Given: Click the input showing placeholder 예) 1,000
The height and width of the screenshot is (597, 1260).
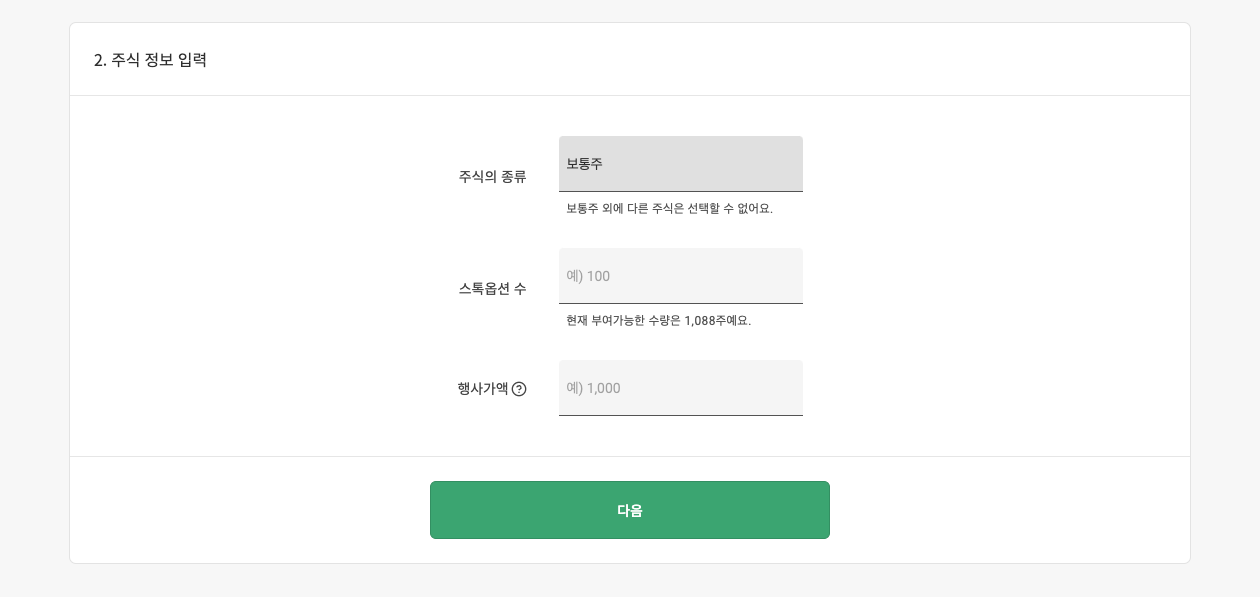Looking at the screenshot, I should [x=680, y=388].
